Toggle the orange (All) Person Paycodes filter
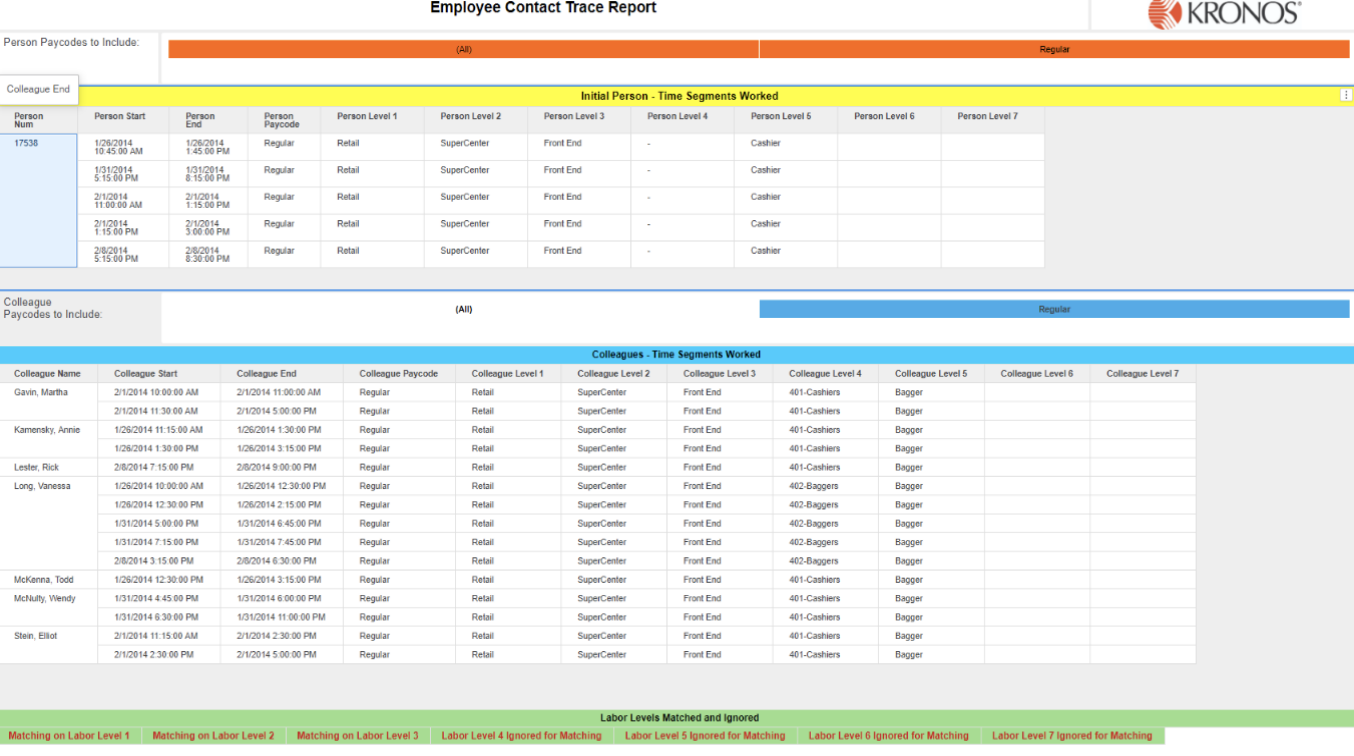The height and width of the screenshot is (756, 1354). coord(463,49)
